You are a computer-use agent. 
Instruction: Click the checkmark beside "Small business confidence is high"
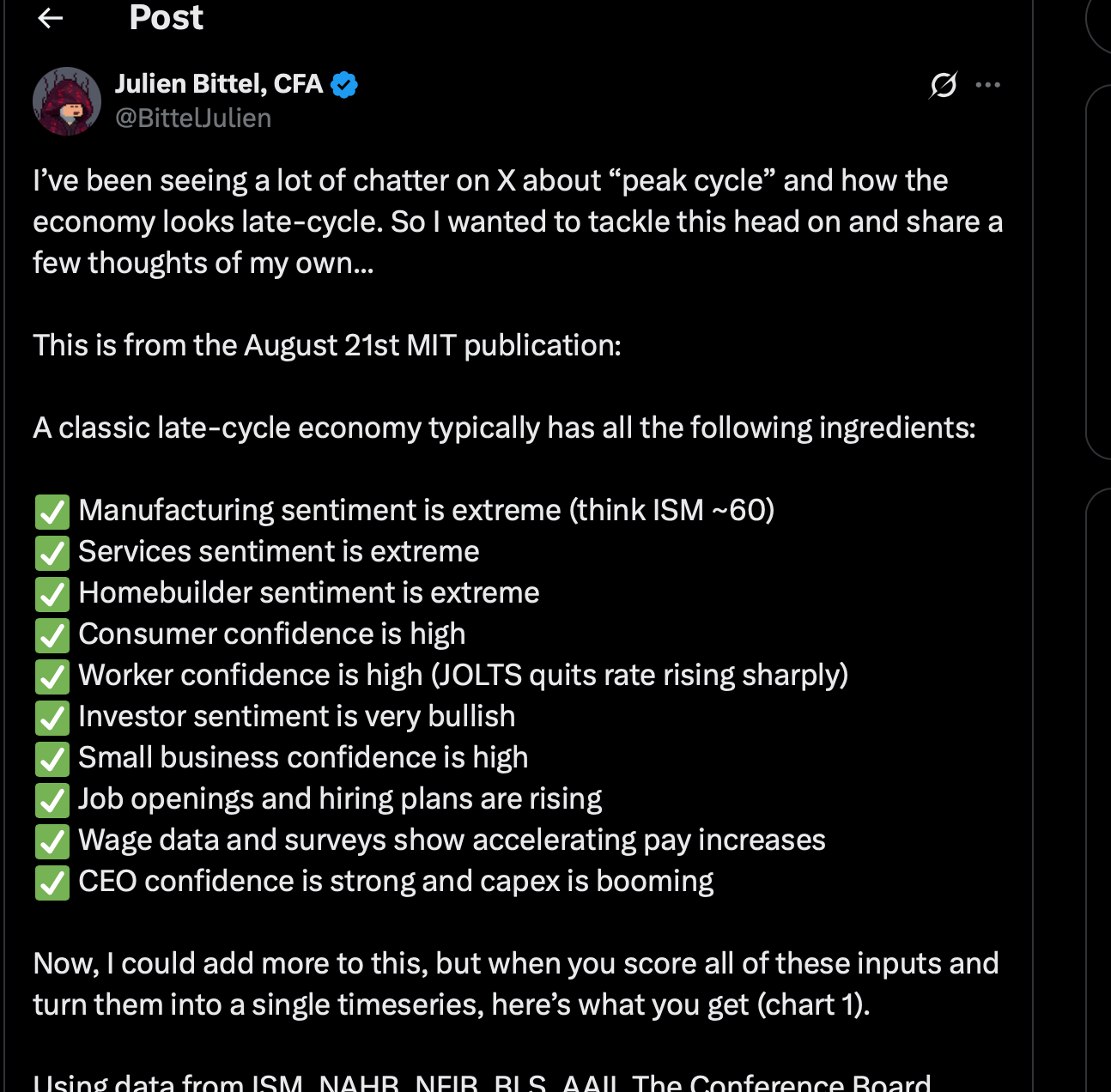pyautogui.click(x=52, y=759)
